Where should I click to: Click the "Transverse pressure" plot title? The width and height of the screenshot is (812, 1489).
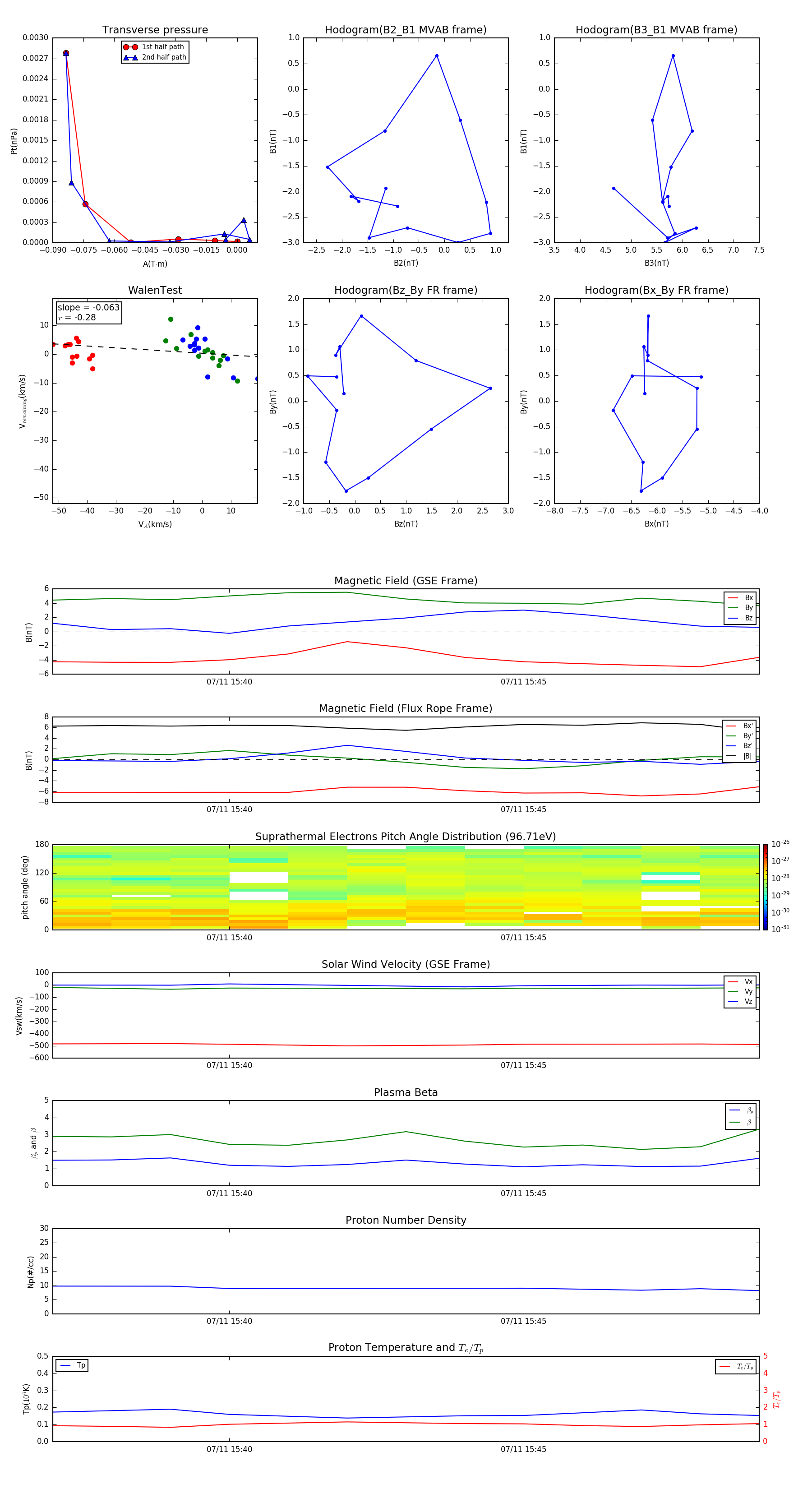coord(155,30)
